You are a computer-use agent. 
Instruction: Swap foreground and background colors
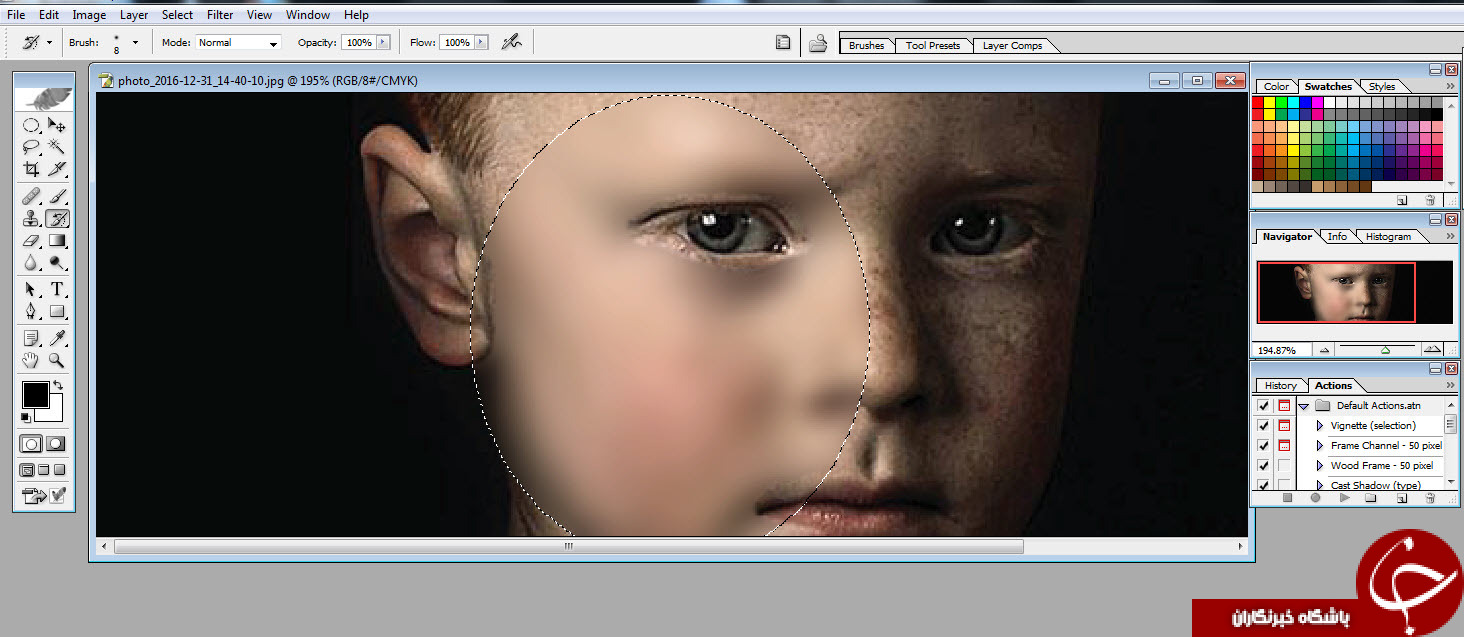(x=58, y=386)
